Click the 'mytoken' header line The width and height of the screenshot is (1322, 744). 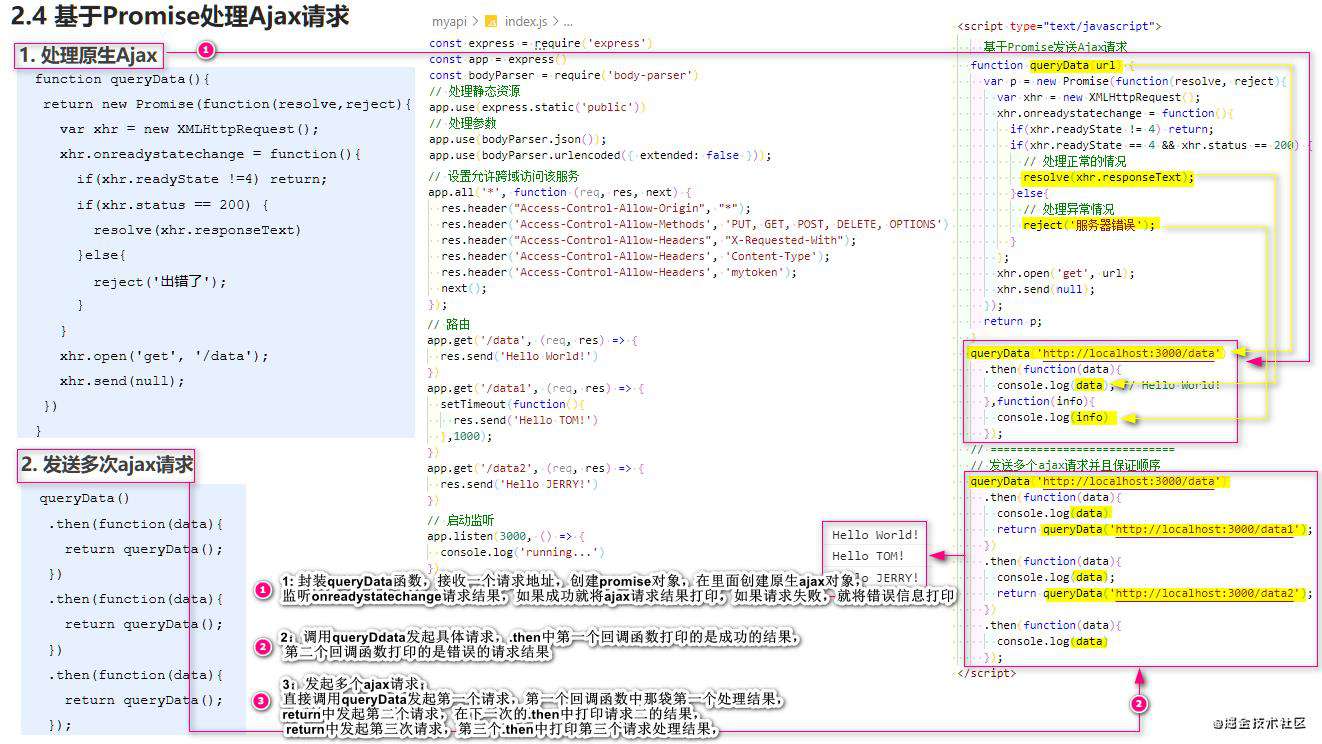pyautogui.click(x=619, y=272)
